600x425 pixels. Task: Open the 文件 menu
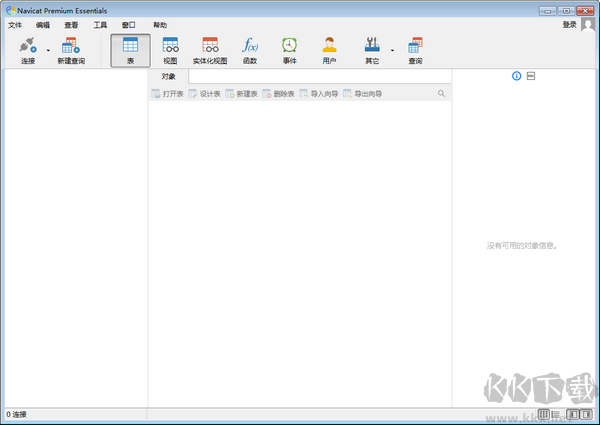click(x=15, y=25)
